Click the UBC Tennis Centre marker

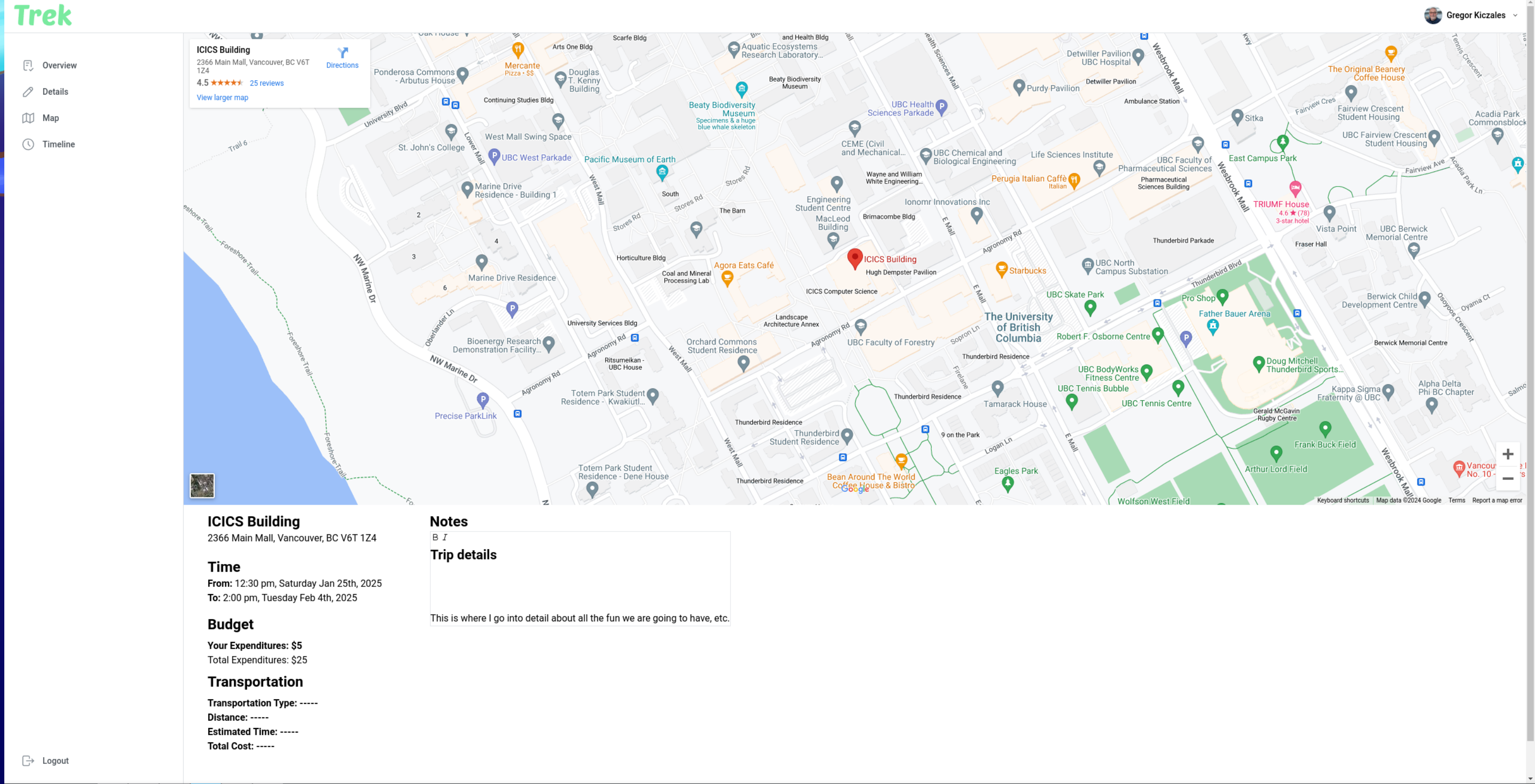1178,388
